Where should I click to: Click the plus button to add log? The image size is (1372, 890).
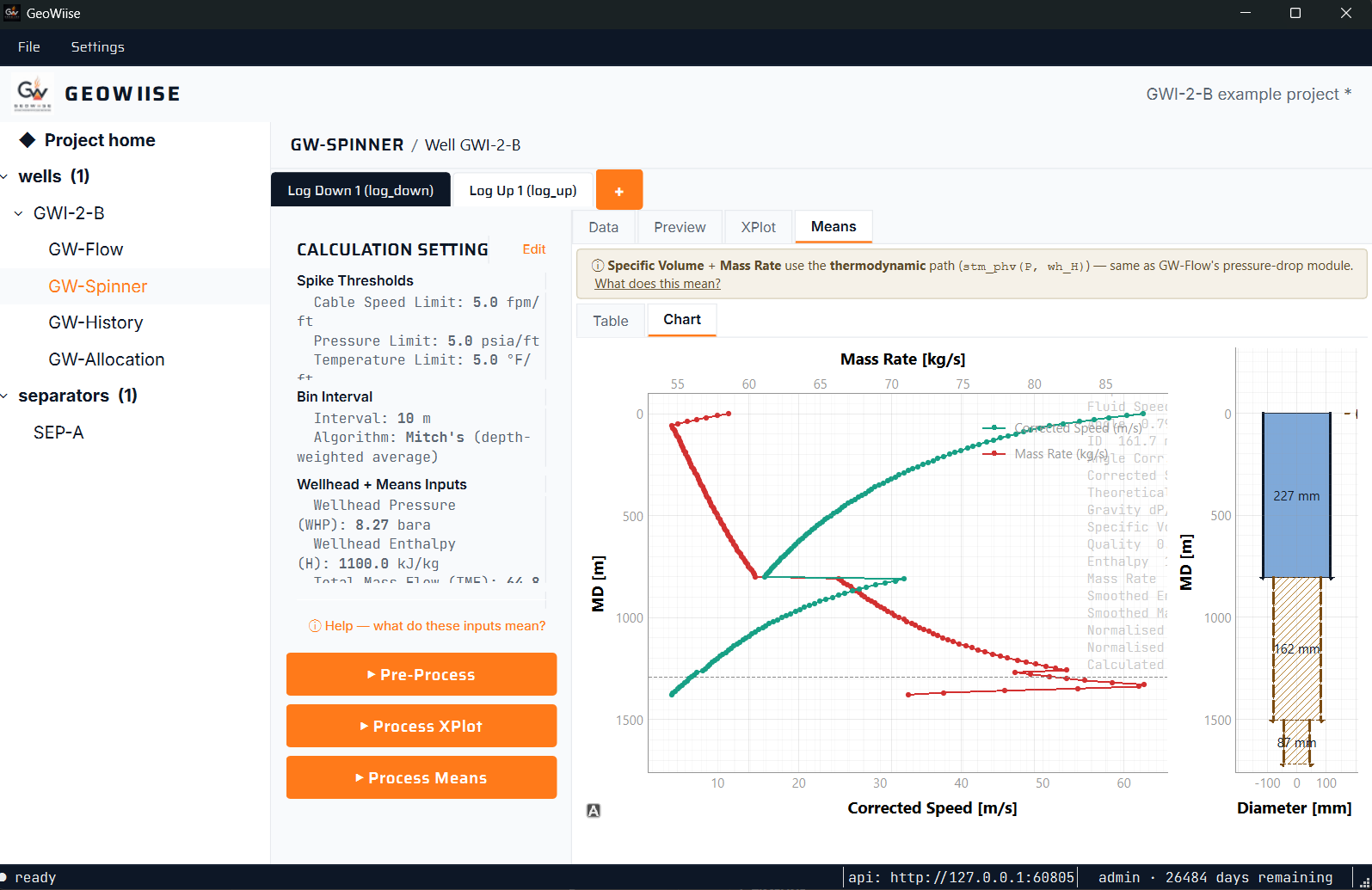point(619,190)
